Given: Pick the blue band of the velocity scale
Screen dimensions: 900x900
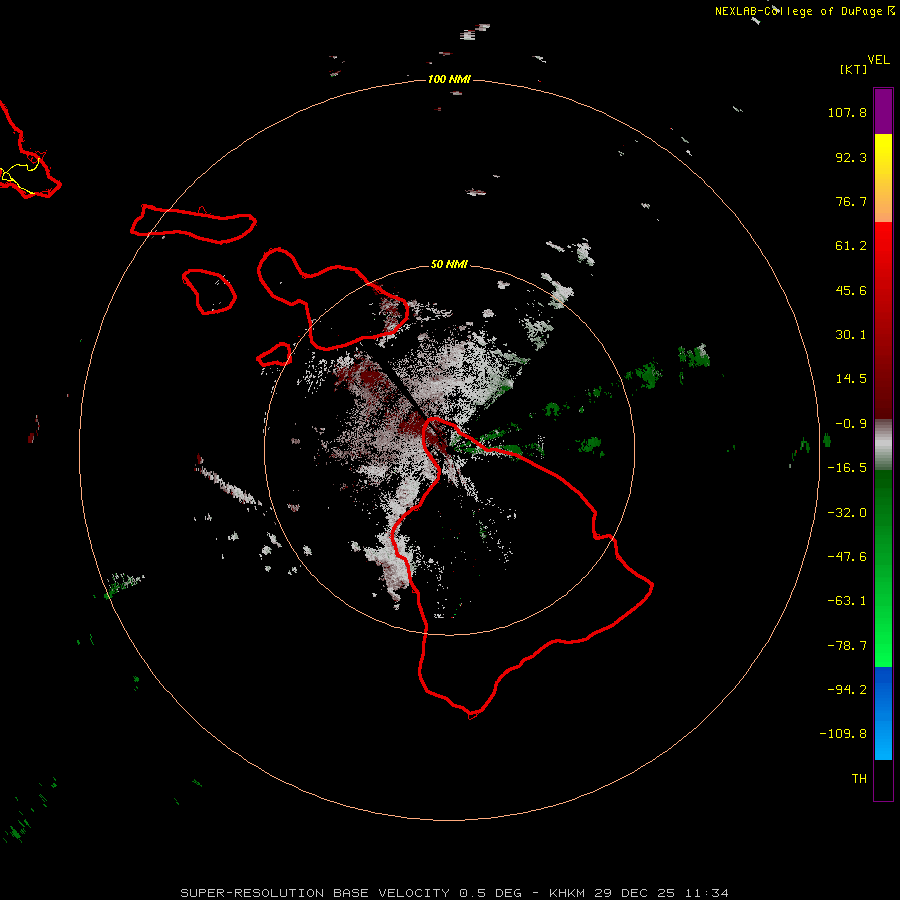Looking at the screenshot, I should (883, 713).
